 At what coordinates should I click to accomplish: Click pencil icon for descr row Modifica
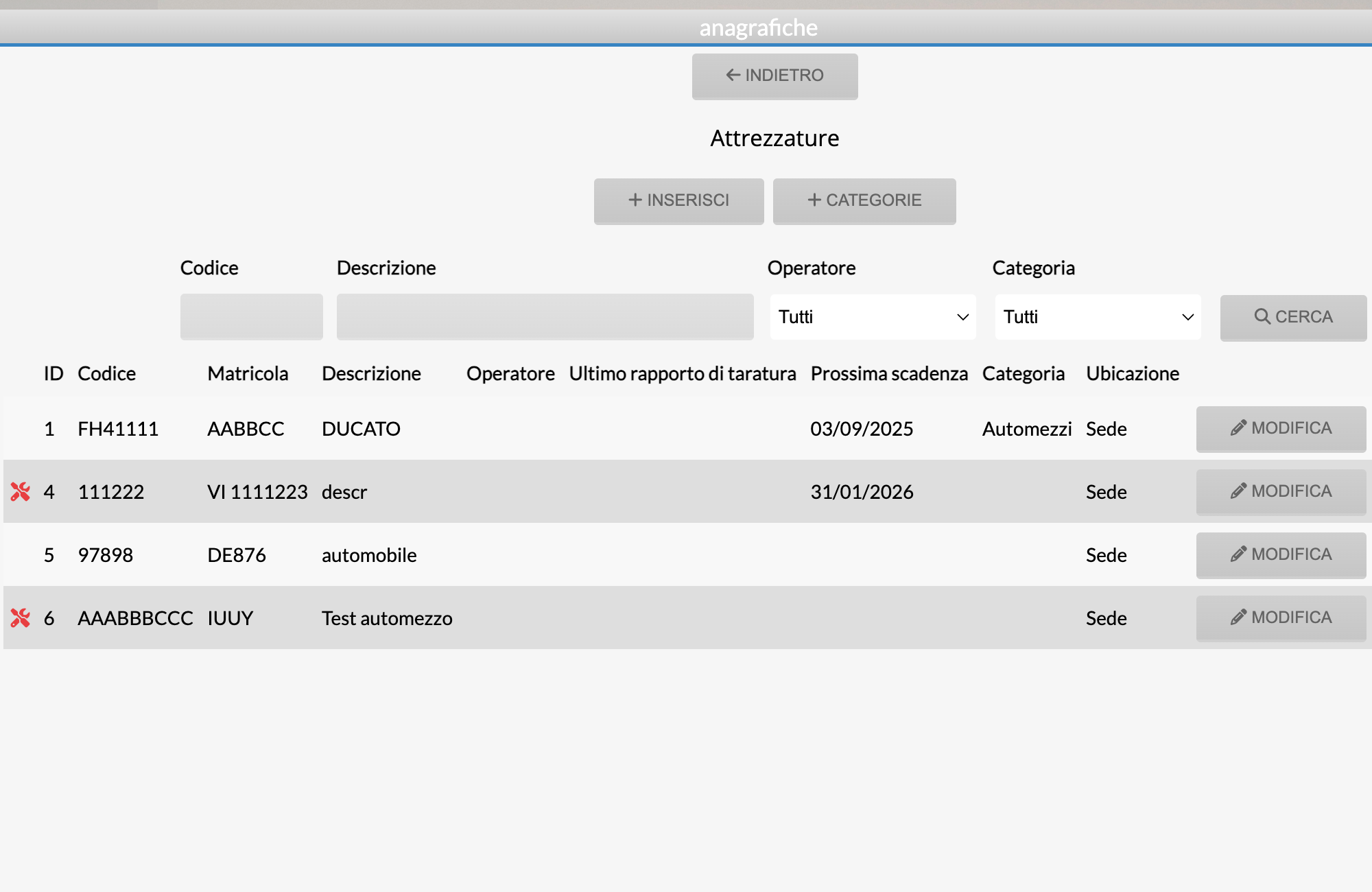point(1238,491)
